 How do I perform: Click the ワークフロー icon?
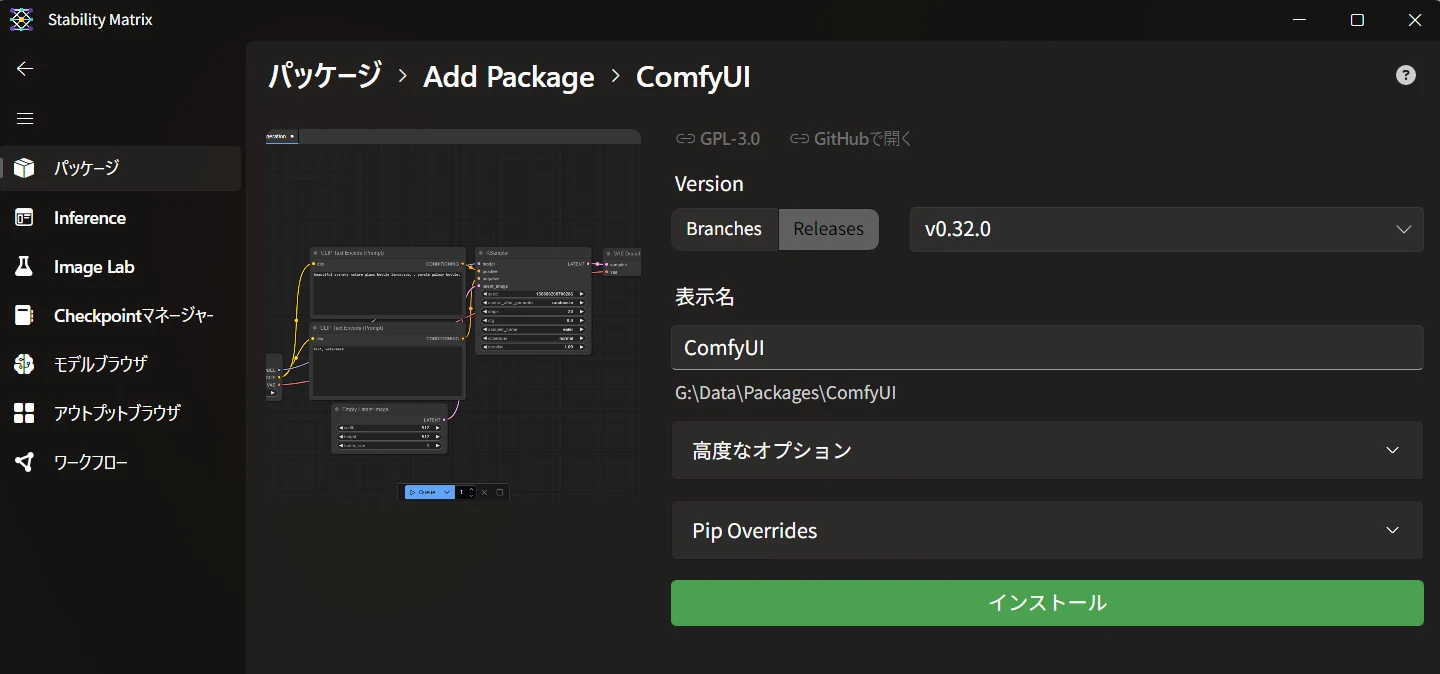click(24, 462)
